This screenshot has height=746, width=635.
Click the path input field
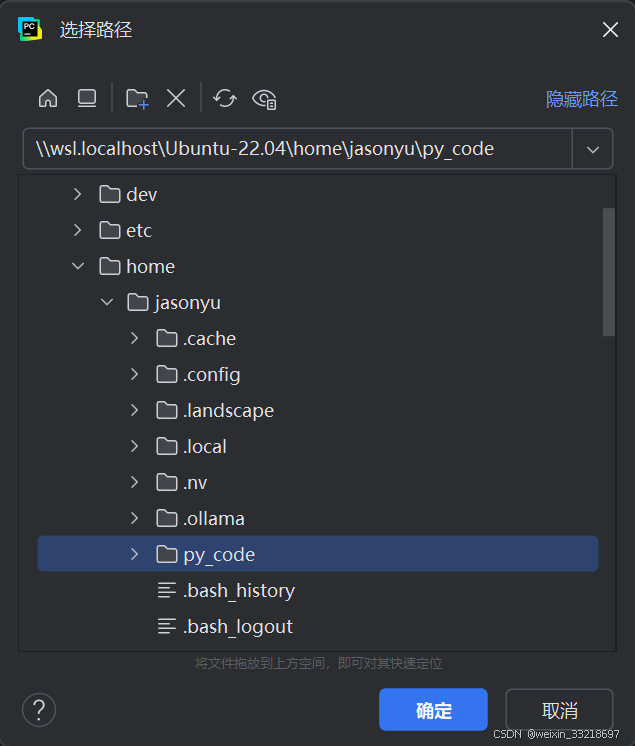pos(297,148)
